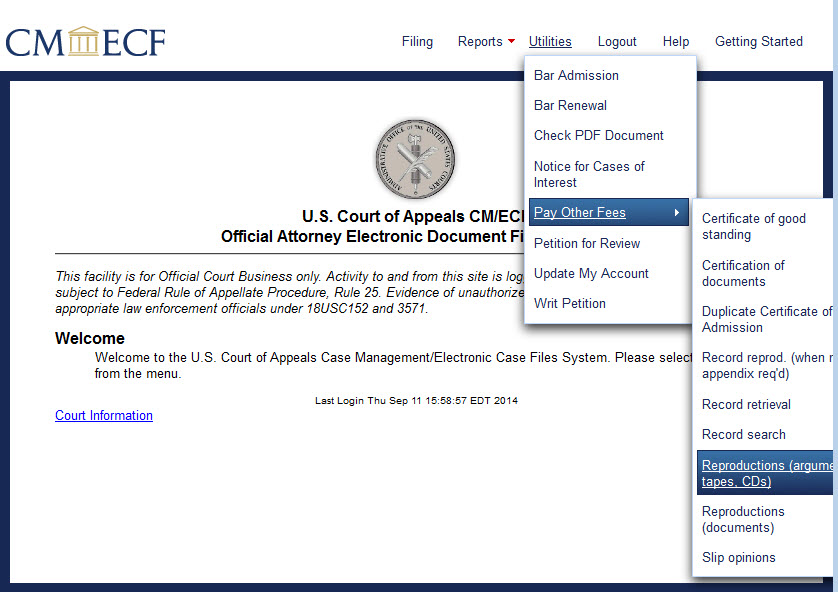Open the Utilities menu
838x592 pixels.
(x=550, y=42)
